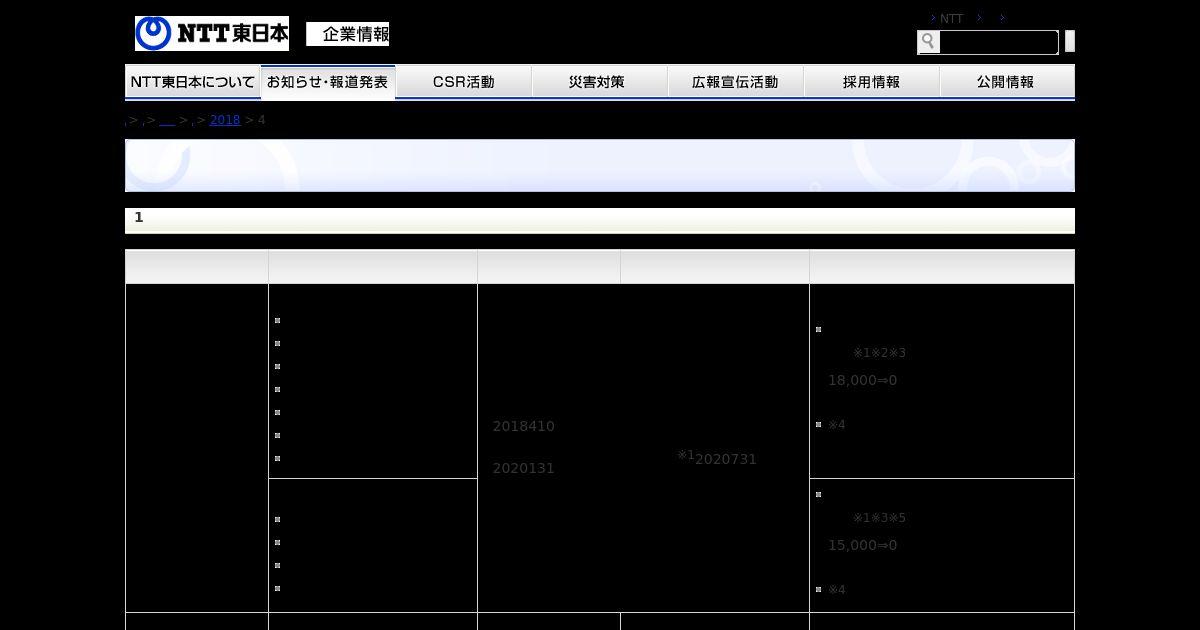Click the NTT東日本 logo
This screenshot has height=630, width=1200.
(212, 34)
